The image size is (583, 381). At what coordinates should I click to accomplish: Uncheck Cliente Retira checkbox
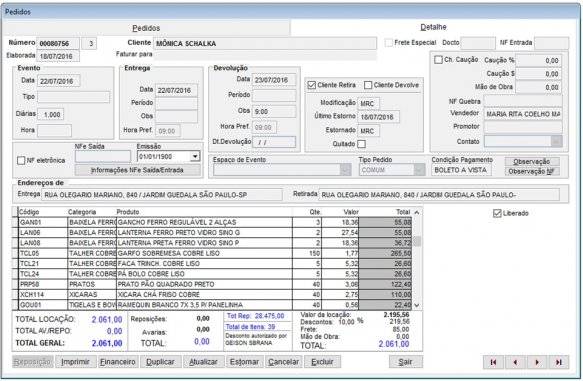[x=312, y=85]
